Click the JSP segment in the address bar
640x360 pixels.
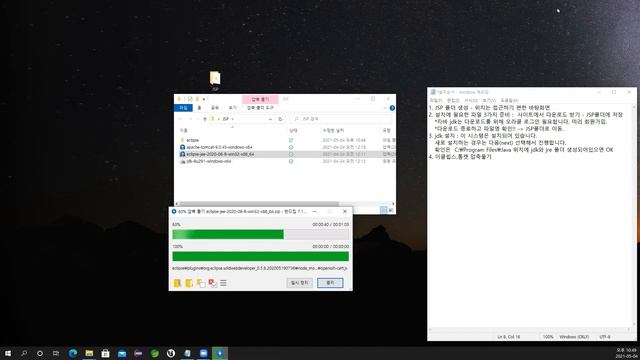point(225,119)
